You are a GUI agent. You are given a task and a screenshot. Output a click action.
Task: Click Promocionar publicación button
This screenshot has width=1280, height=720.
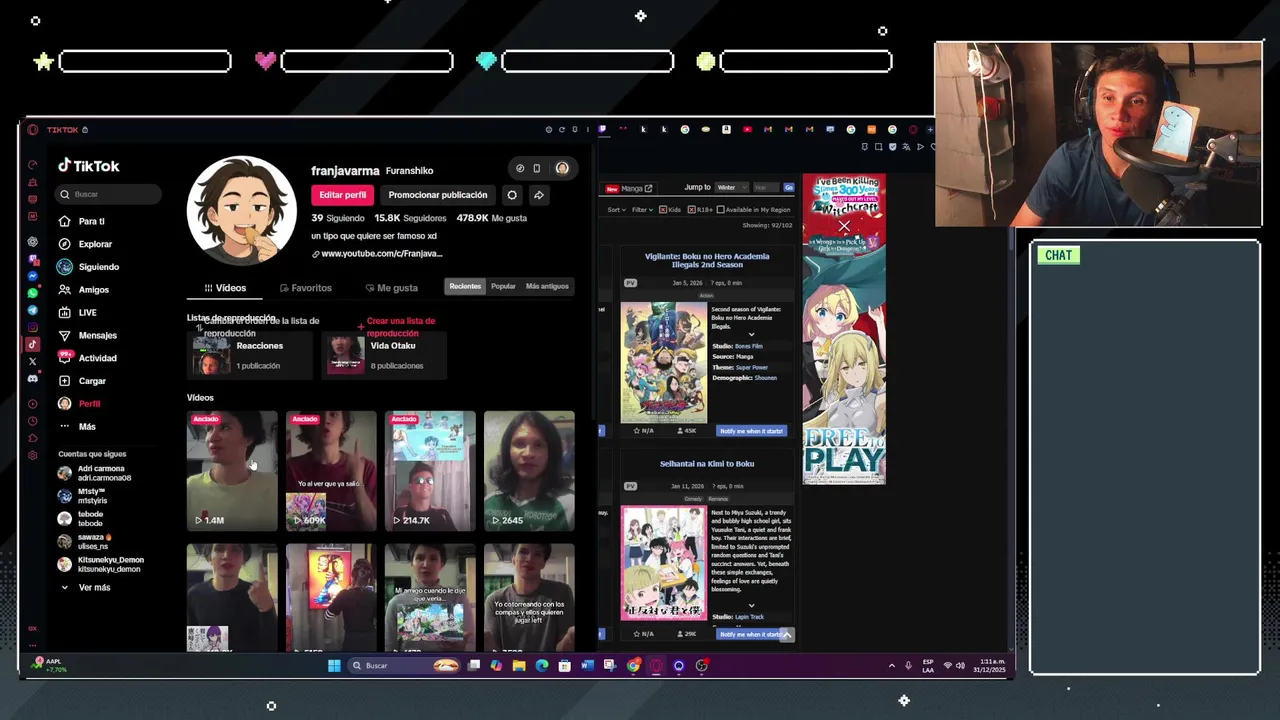point(438,195)
